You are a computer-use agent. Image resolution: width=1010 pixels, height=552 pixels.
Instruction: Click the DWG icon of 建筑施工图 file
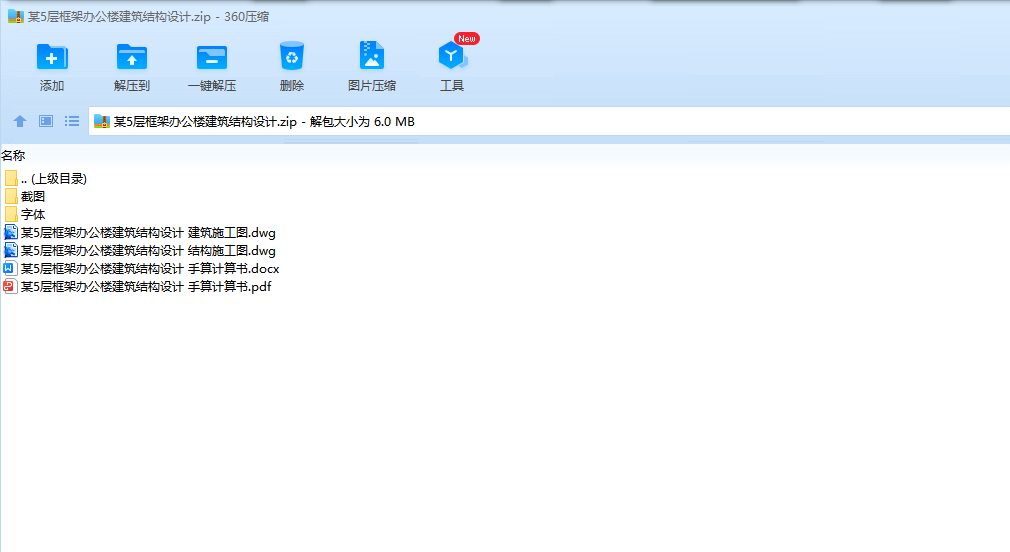pos(11,233)
